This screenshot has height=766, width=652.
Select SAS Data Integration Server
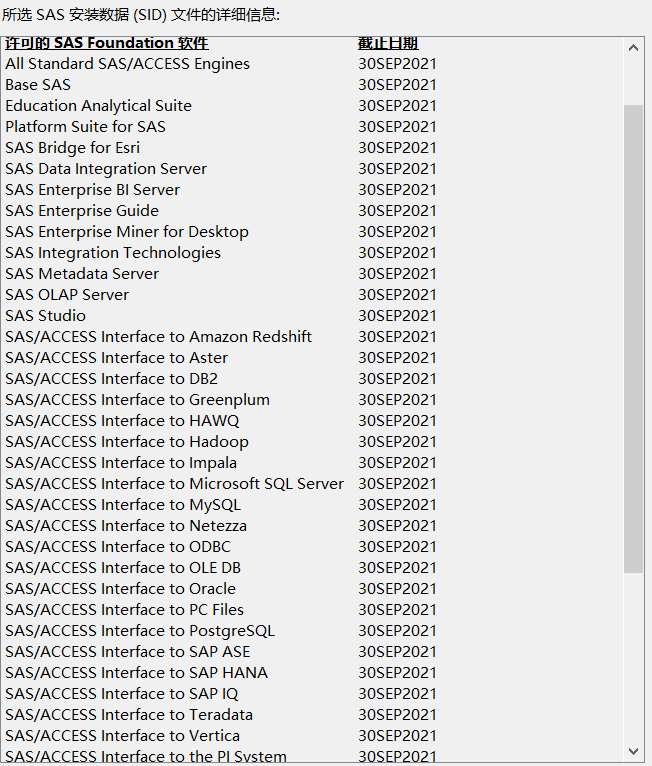pos(106,169)
